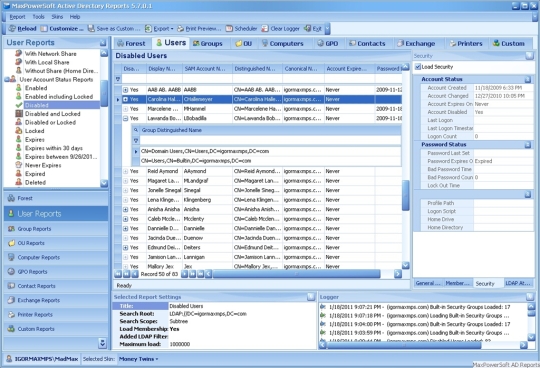Viewport: 540px width, 368px height.
Task: Expand the Edmund Deiters user row
Action: pos(126,248)
